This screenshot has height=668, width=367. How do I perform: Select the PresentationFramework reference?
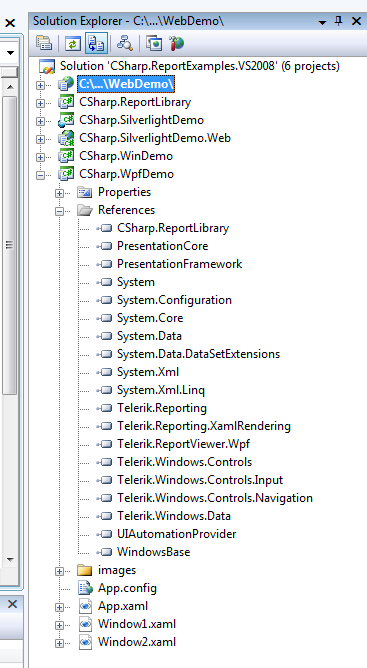179,264
